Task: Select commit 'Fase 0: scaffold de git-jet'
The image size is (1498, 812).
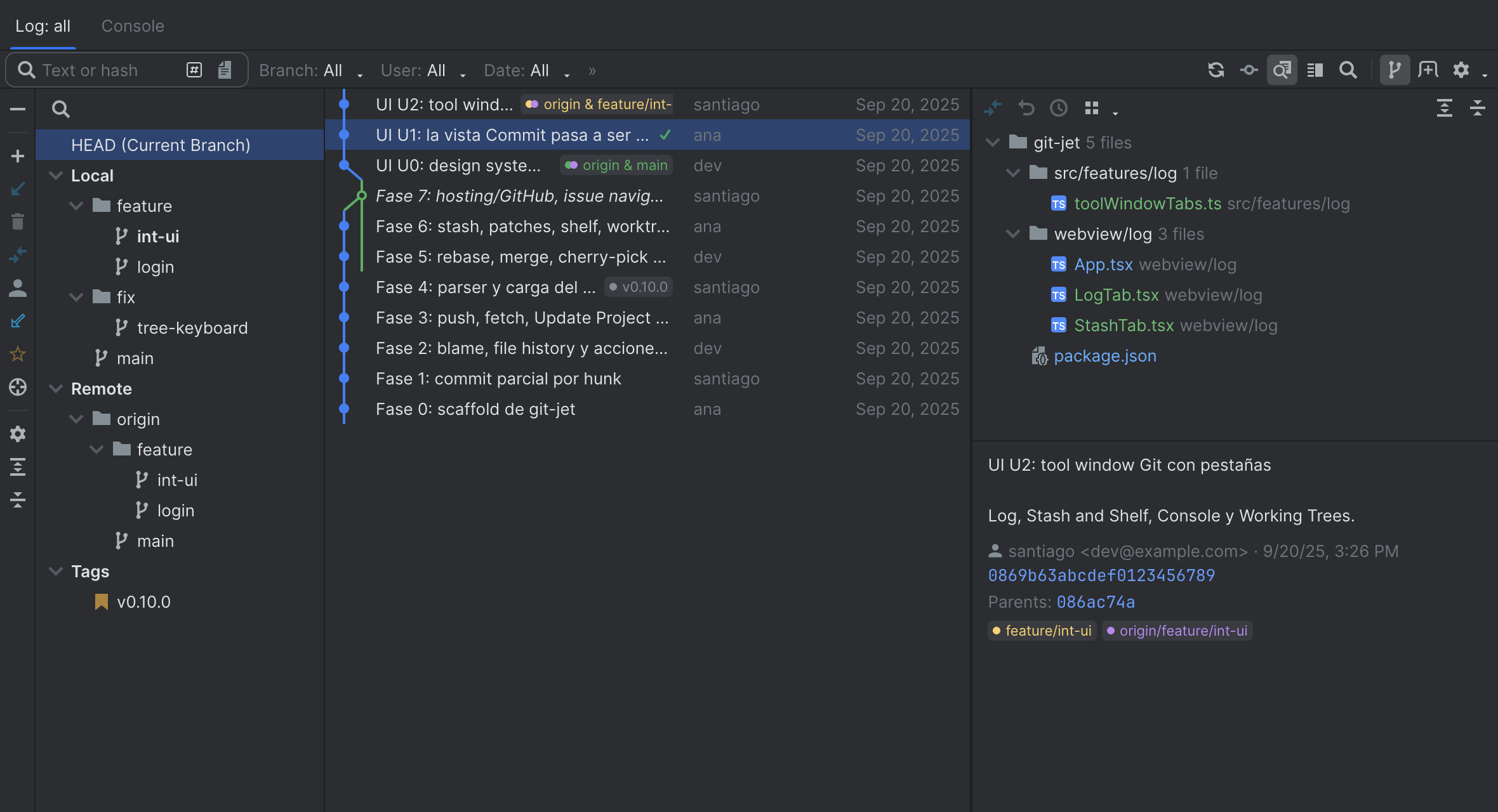Action: point(647,409)
